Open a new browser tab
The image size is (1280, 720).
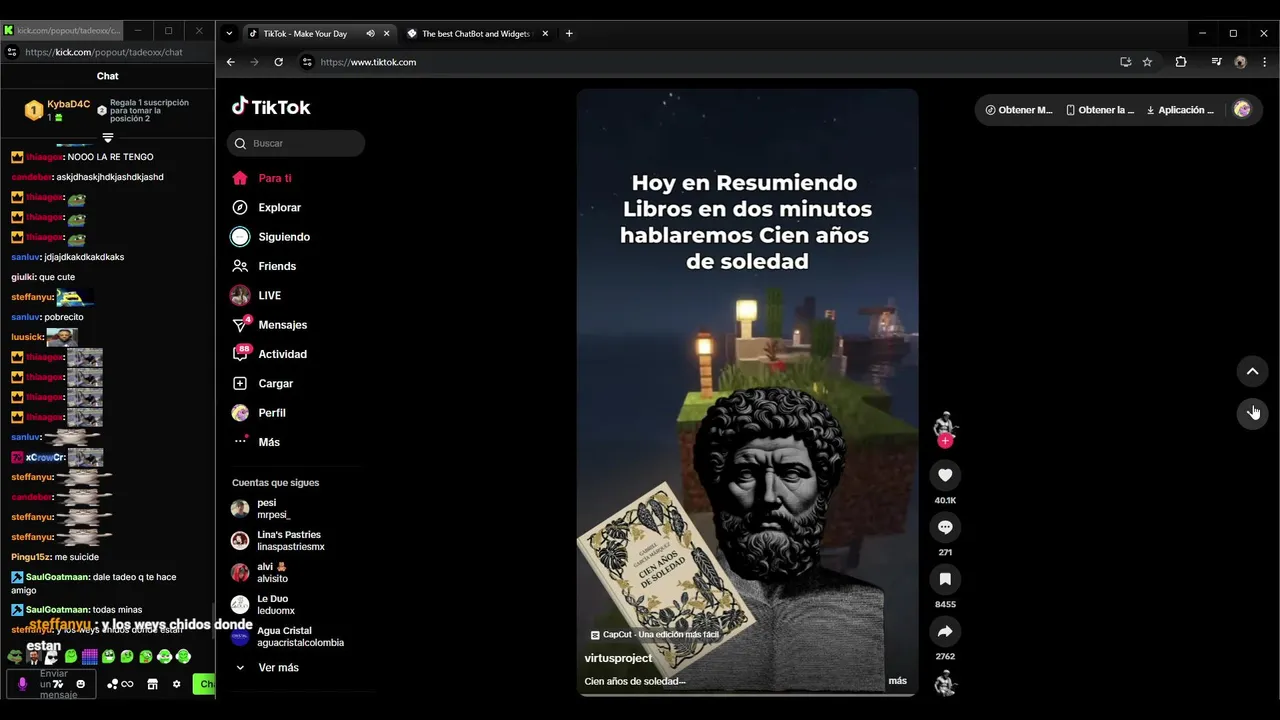coord(569,33)
